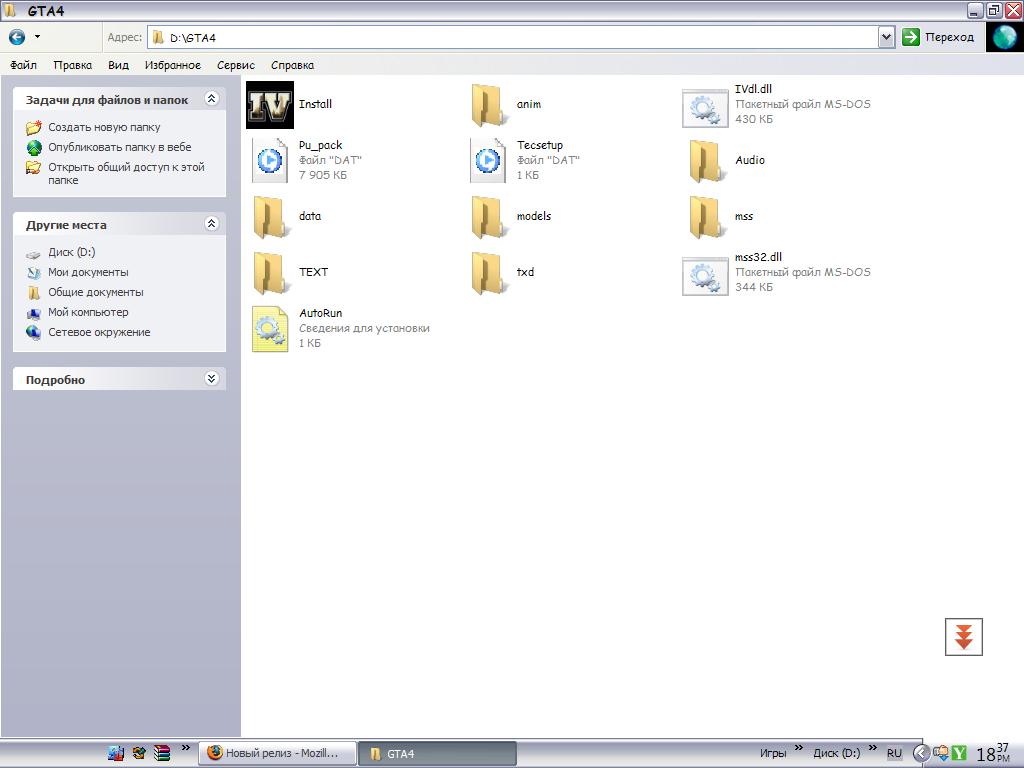Click the share folder icon in tasks
Screen dimensions: 1024x768
(x=33, y=168)
